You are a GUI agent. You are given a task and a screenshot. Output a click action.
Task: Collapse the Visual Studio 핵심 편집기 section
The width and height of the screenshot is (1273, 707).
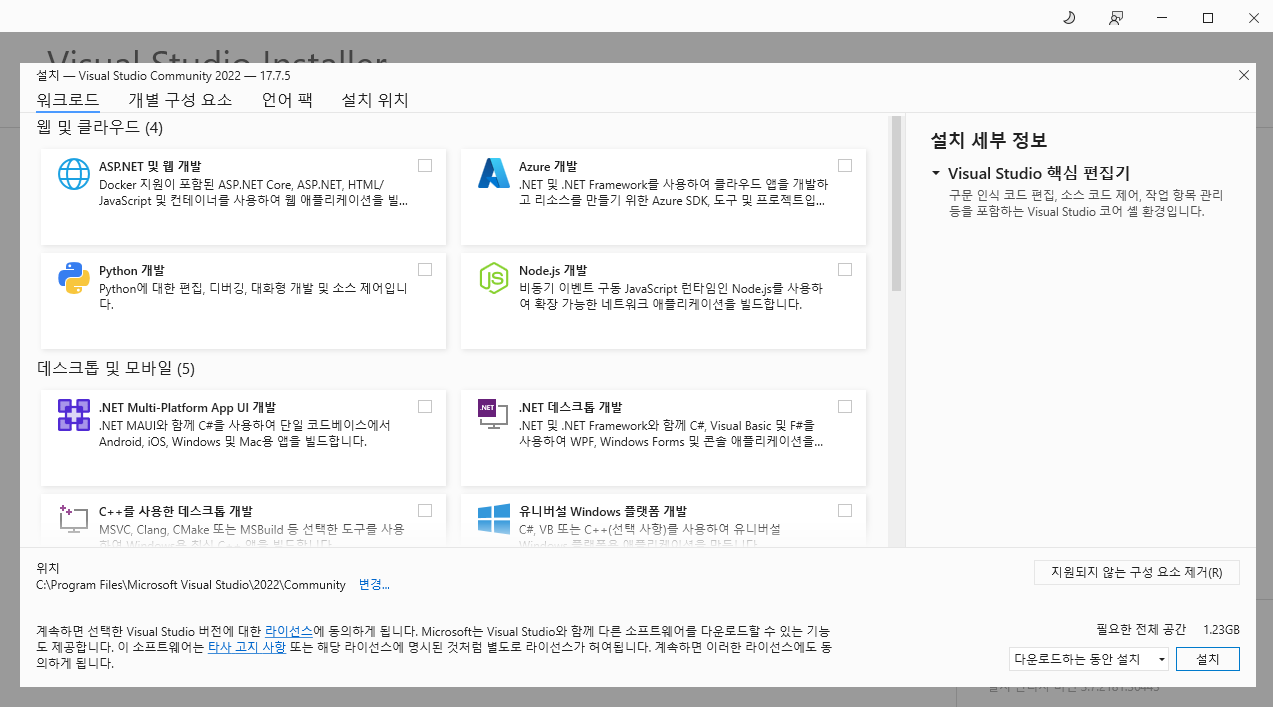tap(936, 173)
